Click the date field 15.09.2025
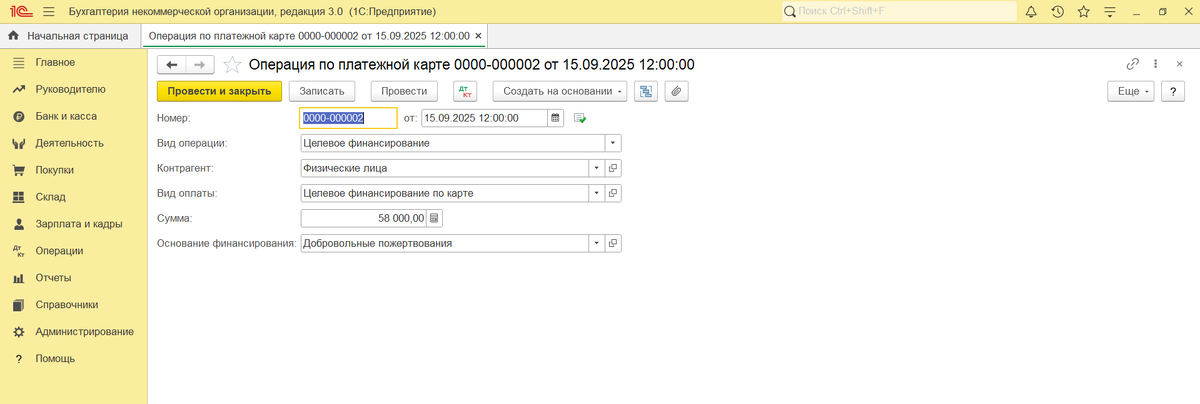Viewport: 1200px width, 404px height. (485, 118)
